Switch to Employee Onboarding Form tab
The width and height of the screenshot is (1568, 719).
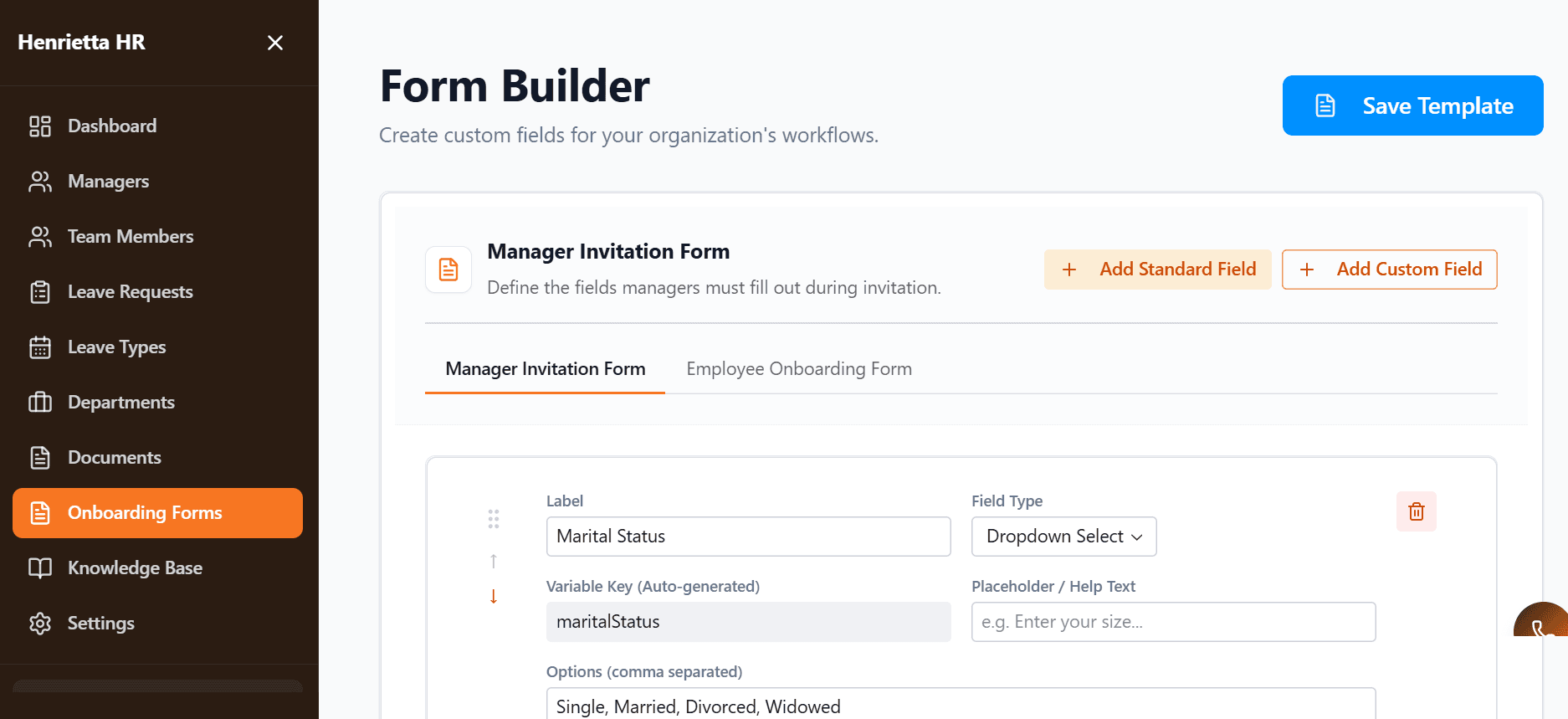799,369
